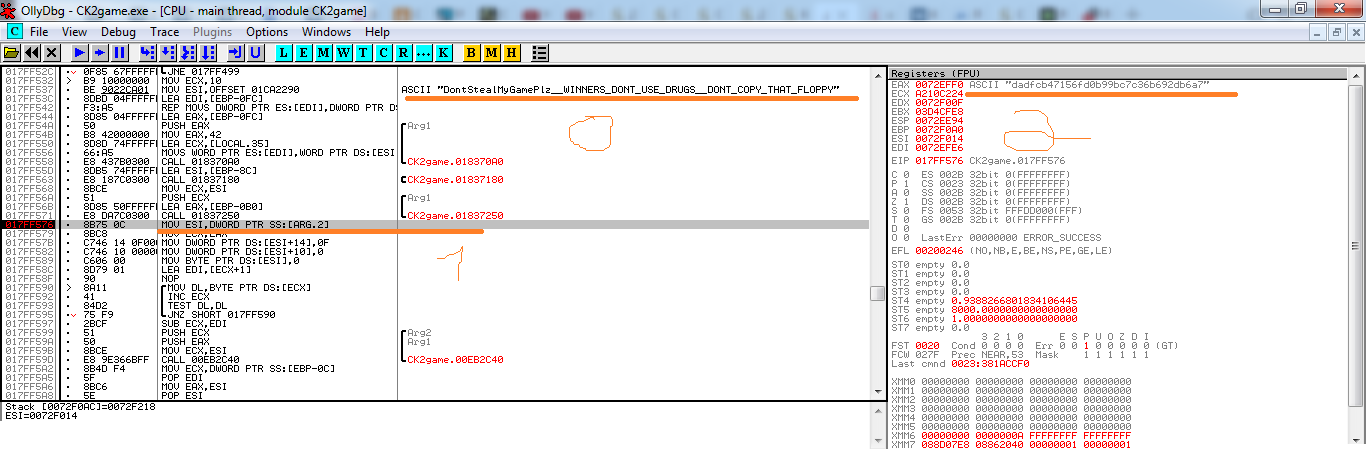Image resolution: width=1370 pixels, height=451 pixels.
Task: Select the CK2game.01837180 comment
Action: (x=455, y=179)
